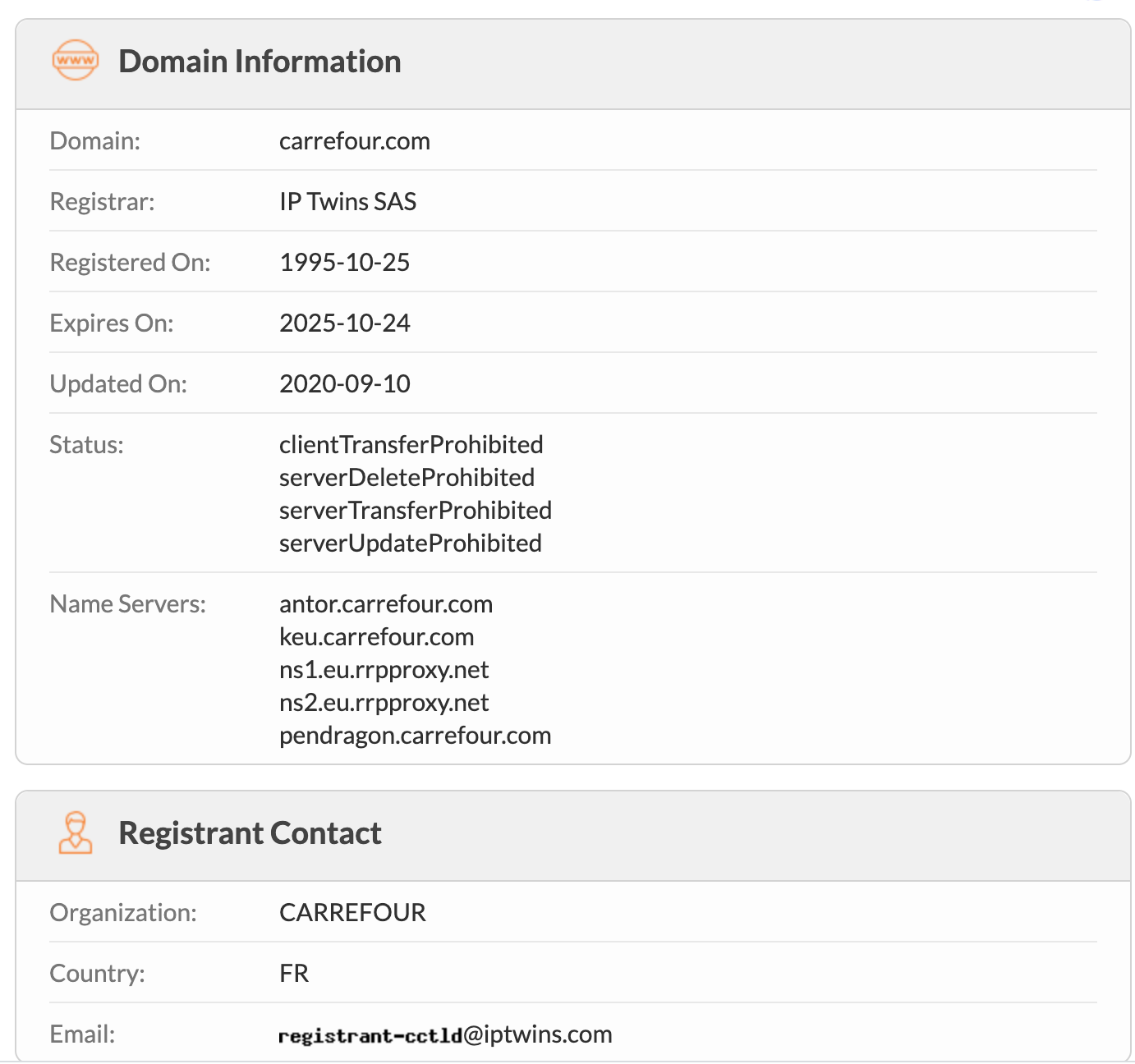
Task: Click the person icon beside Registrant Contact
Action: click(76, 832)
